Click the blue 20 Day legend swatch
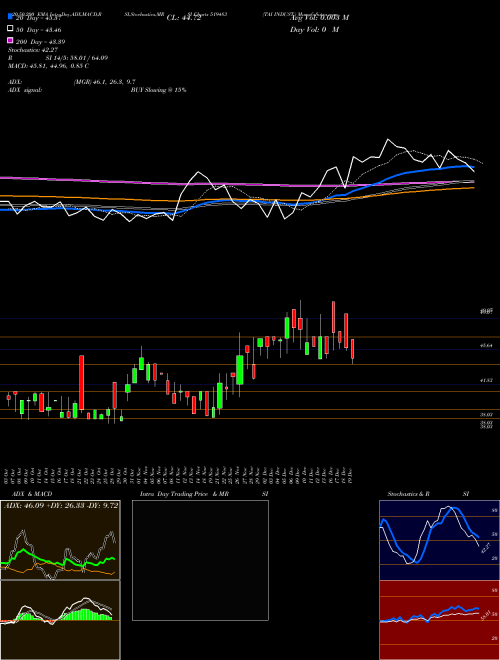 pyautogui.click(x=10, y=16)
